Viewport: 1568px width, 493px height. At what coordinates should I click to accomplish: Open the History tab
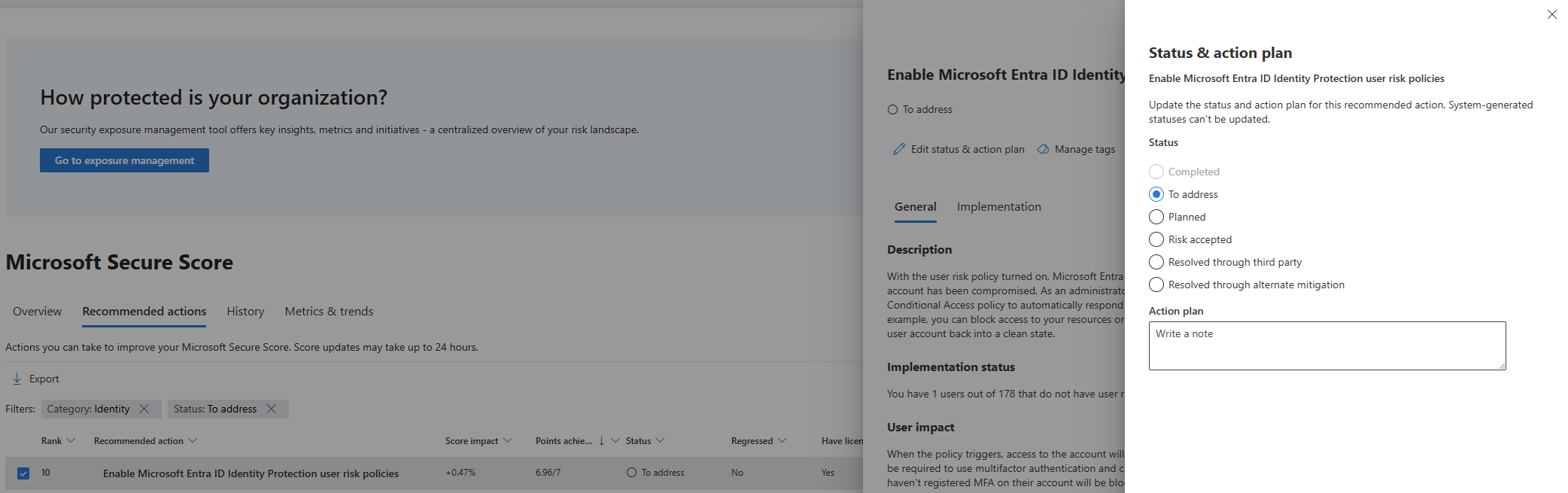click(245, 312)
